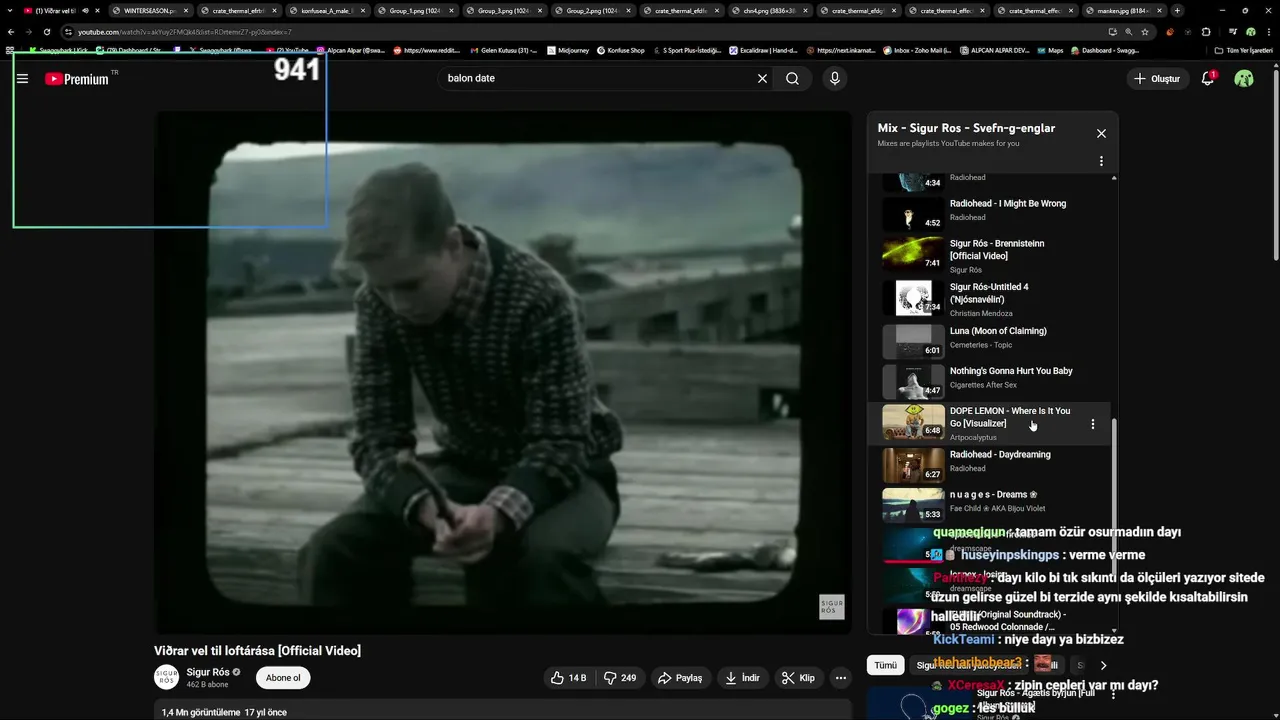Screen dimensions: 1280x720
Task: Dislike the video with thumbs down
Action: point(620,678)
